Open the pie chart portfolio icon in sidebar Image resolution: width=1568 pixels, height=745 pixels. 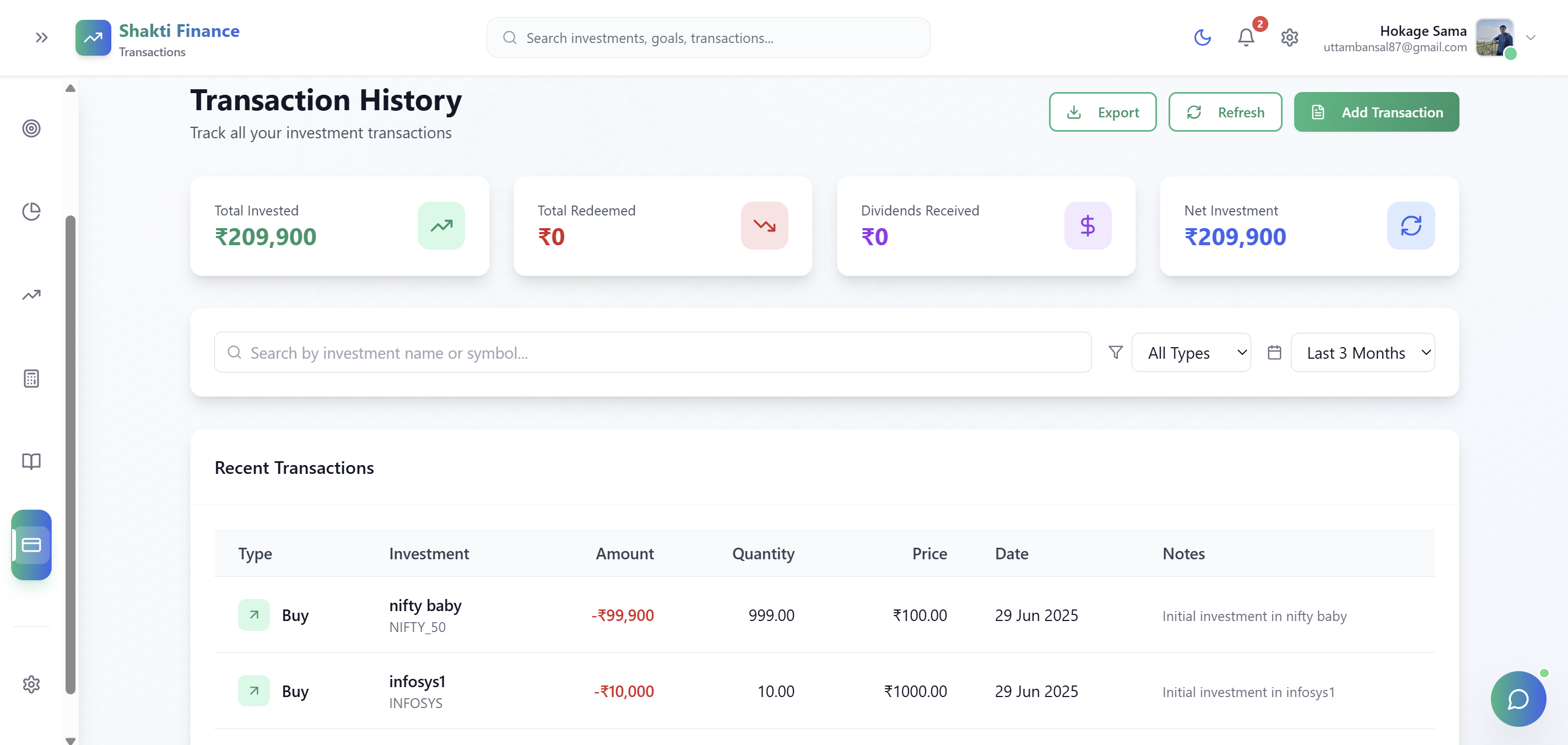click(x=31, y=211)
